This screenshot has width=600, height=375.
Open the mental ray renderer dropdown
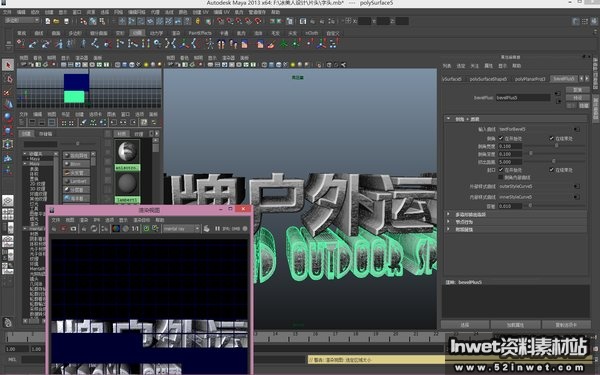pos(181,228)
